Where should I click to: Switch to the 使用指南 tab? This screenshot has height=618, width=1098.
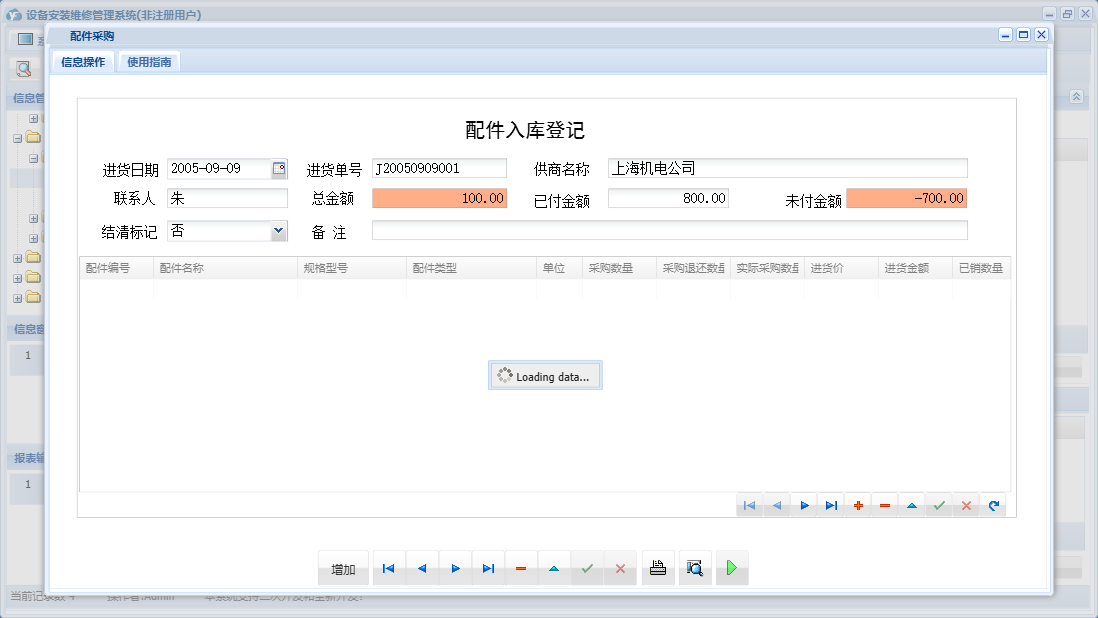tap(150, 60)
